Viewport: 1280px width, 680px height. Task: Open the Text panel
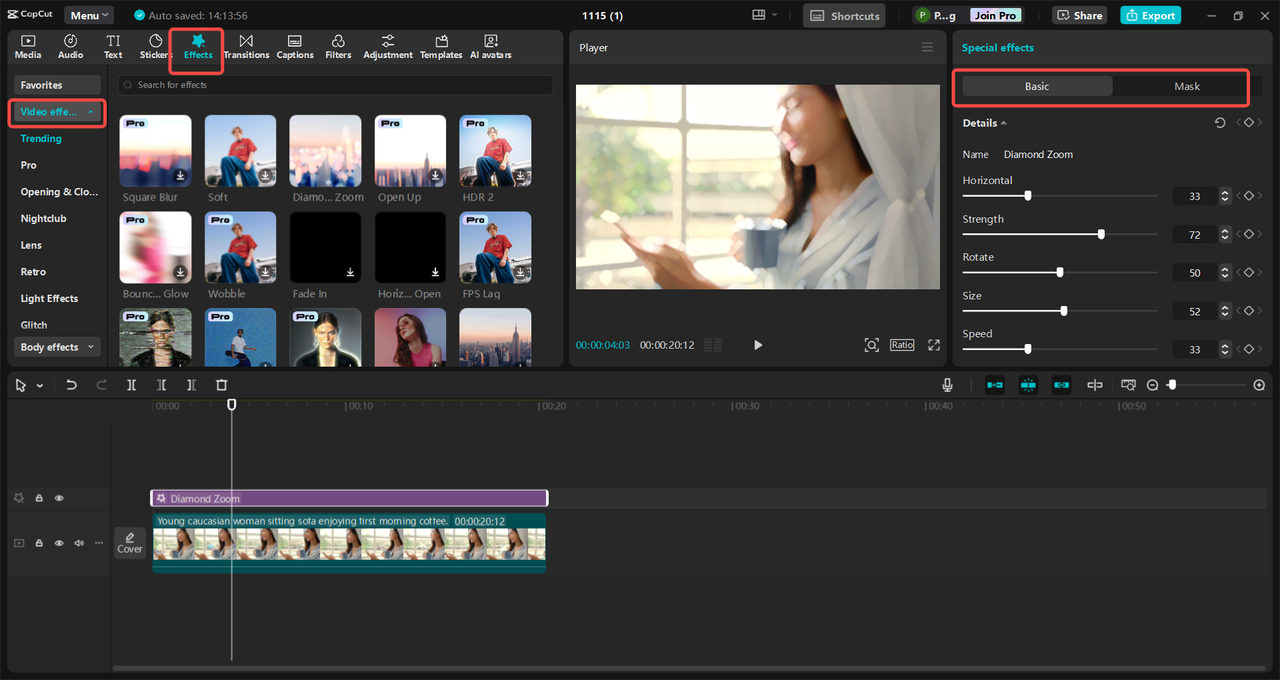click(113, 46)
